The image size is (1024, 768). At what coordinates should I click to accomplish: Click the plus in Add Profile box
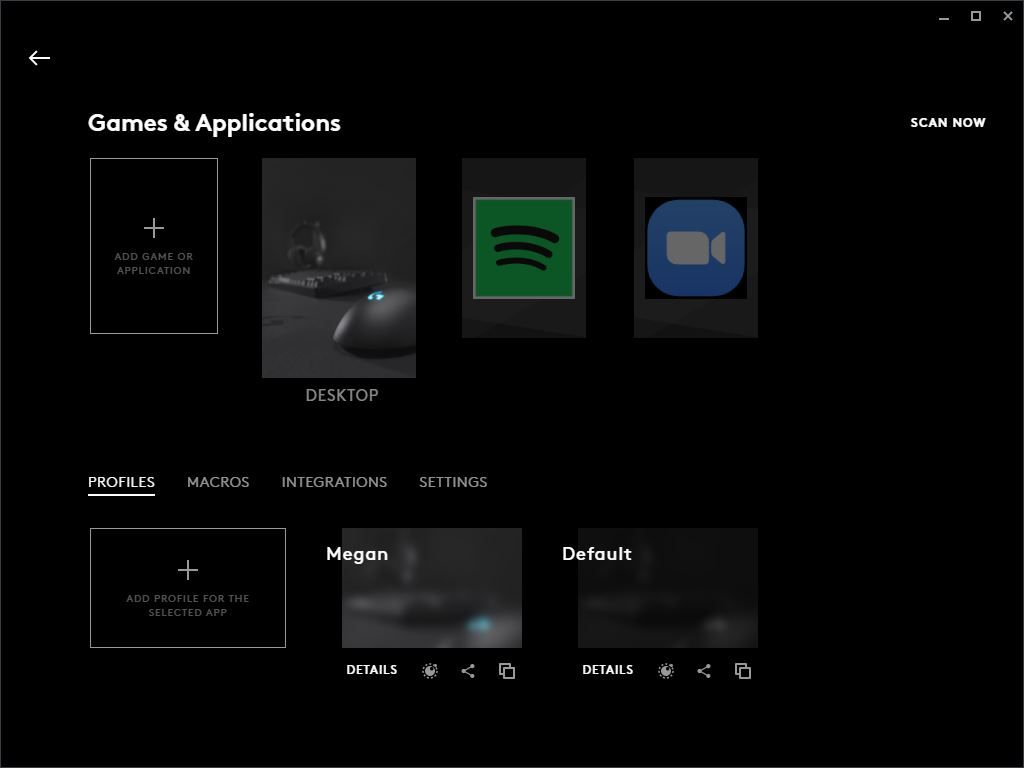click(x=187, y=570)
